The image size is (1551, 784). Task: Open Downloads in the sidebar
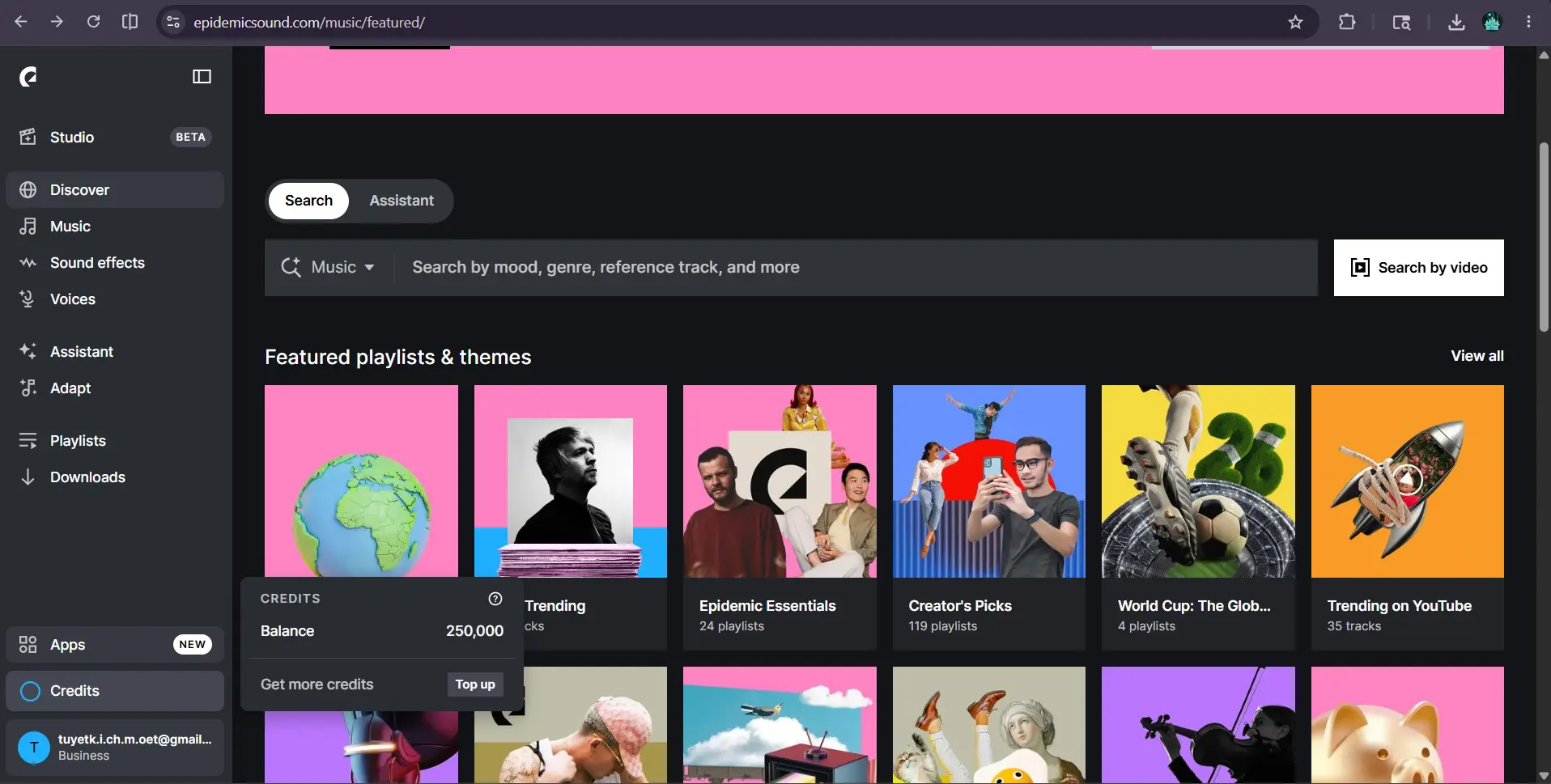point(115,477)
